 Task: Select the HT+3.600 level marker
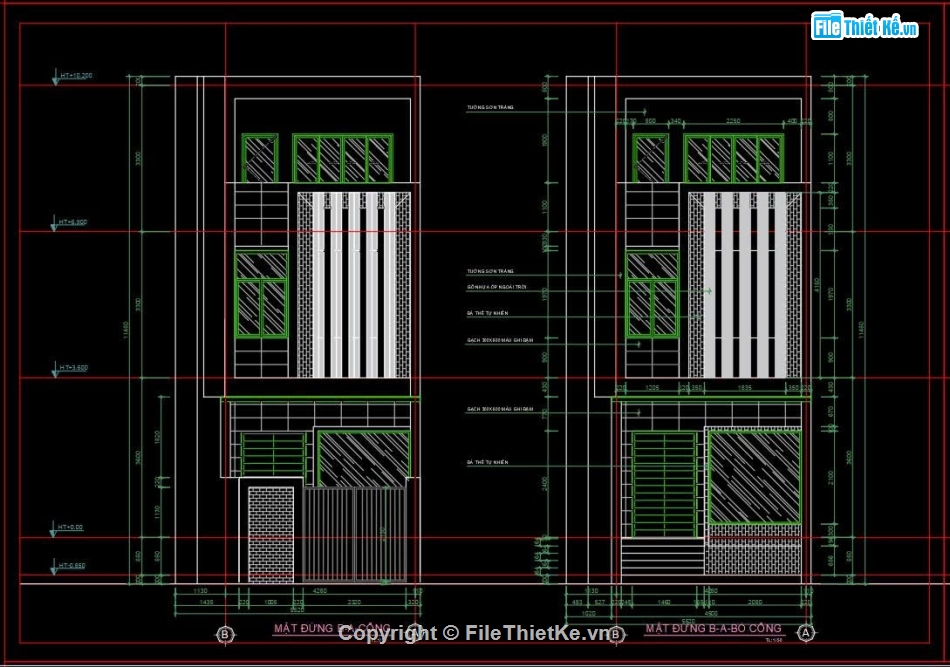pyautogui.click(x=73, y=368)
